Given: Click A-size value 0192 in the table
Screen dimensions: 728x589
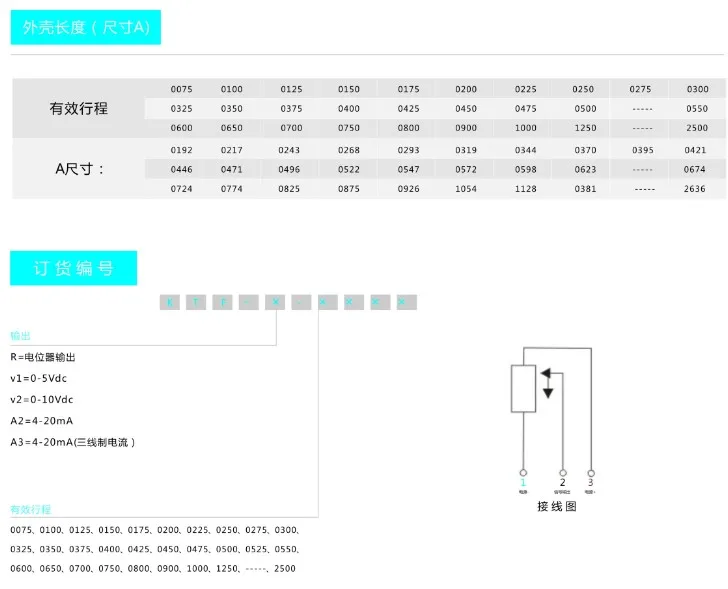Looking at the screenshot, I should click(x=182, y=150).
